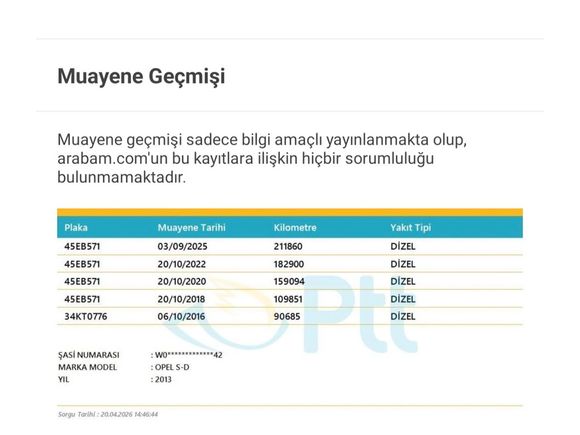The image size is (580, 435).
Task: Click the arabam.com disclaimer paragraph
Action: click(262, 159)
